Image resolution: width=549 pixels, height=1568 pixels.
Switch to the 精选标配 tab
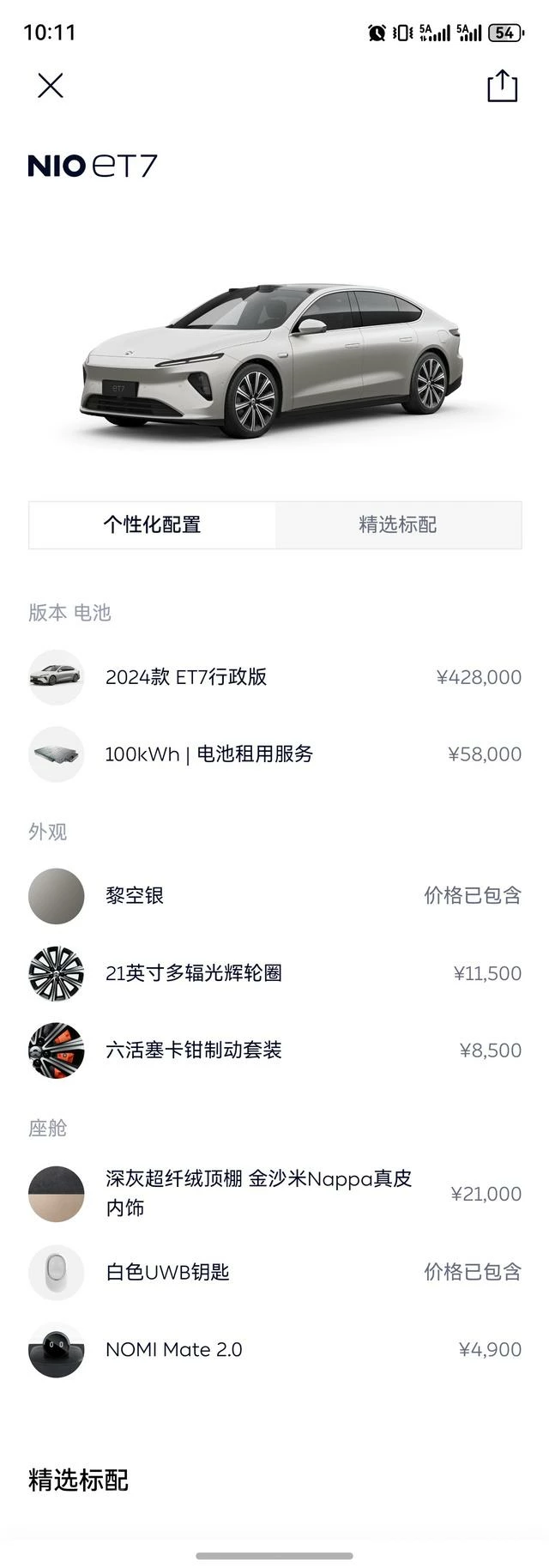398,524
